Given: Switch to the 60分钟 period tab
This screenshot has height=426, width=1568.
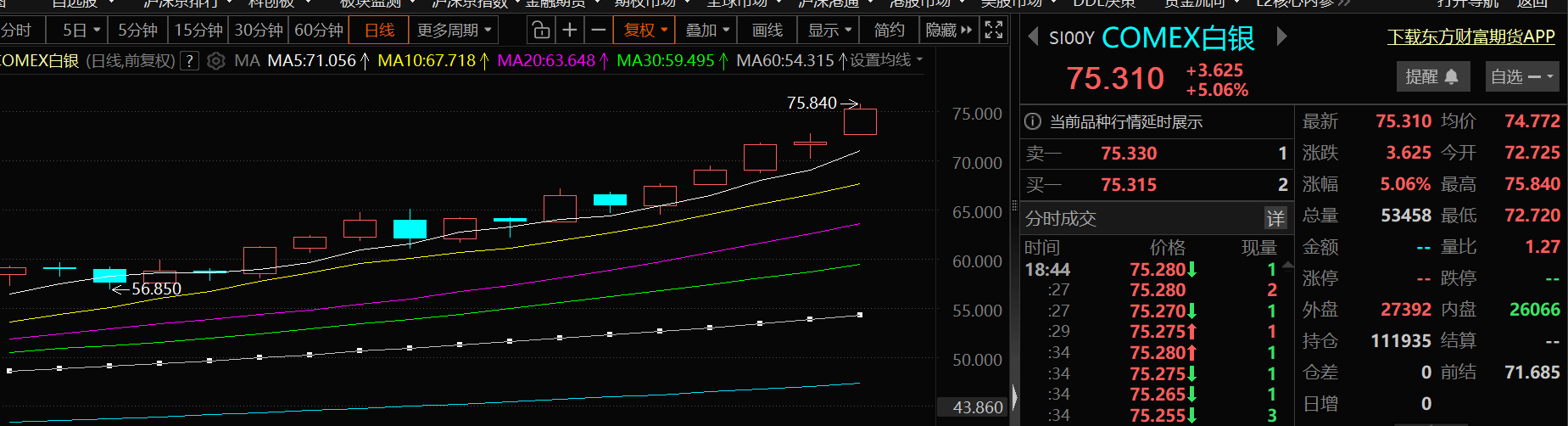Looking at the screenshot, I should coord(318,31).
